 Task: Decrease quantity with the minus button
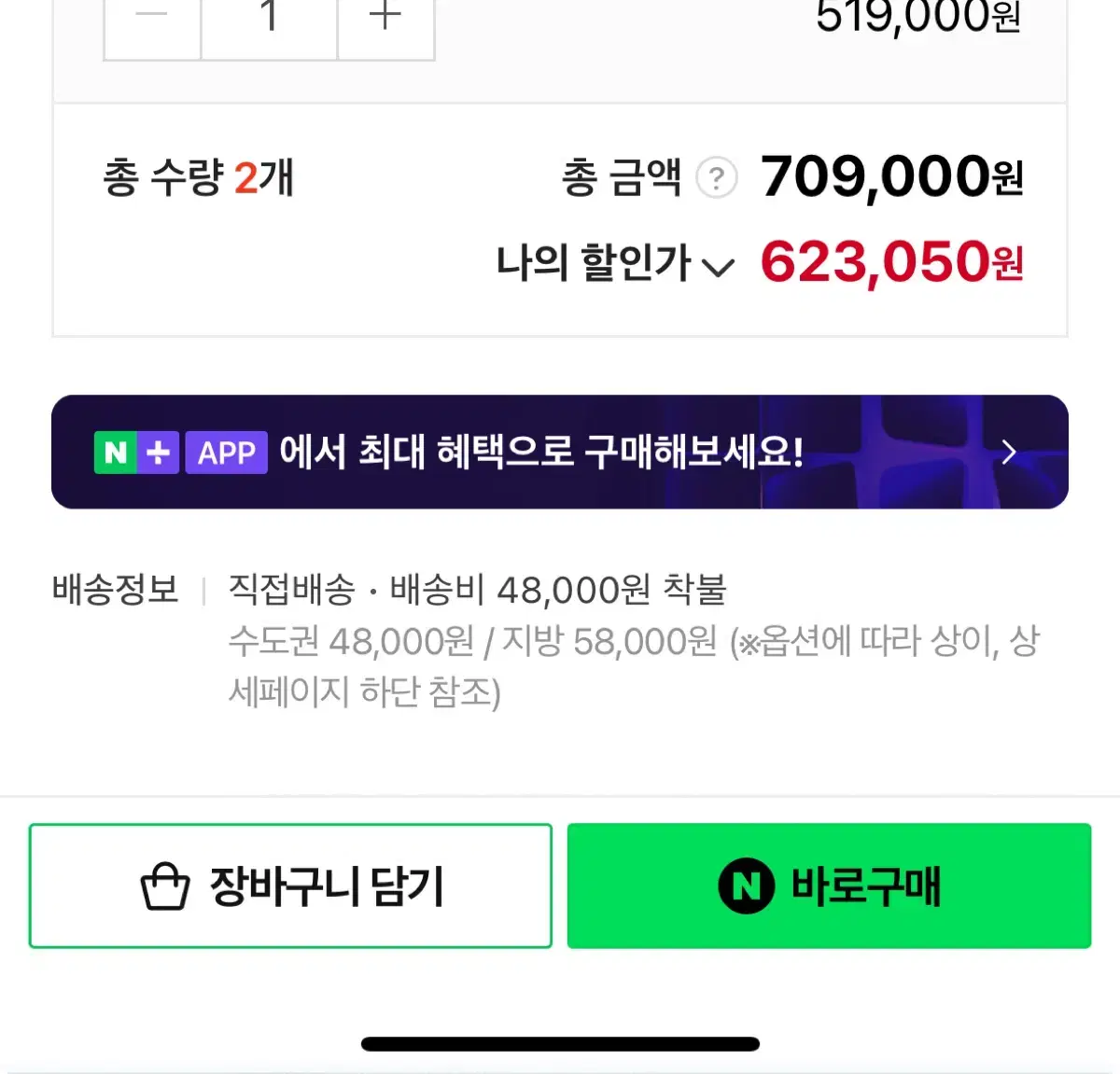click(151, 21)
